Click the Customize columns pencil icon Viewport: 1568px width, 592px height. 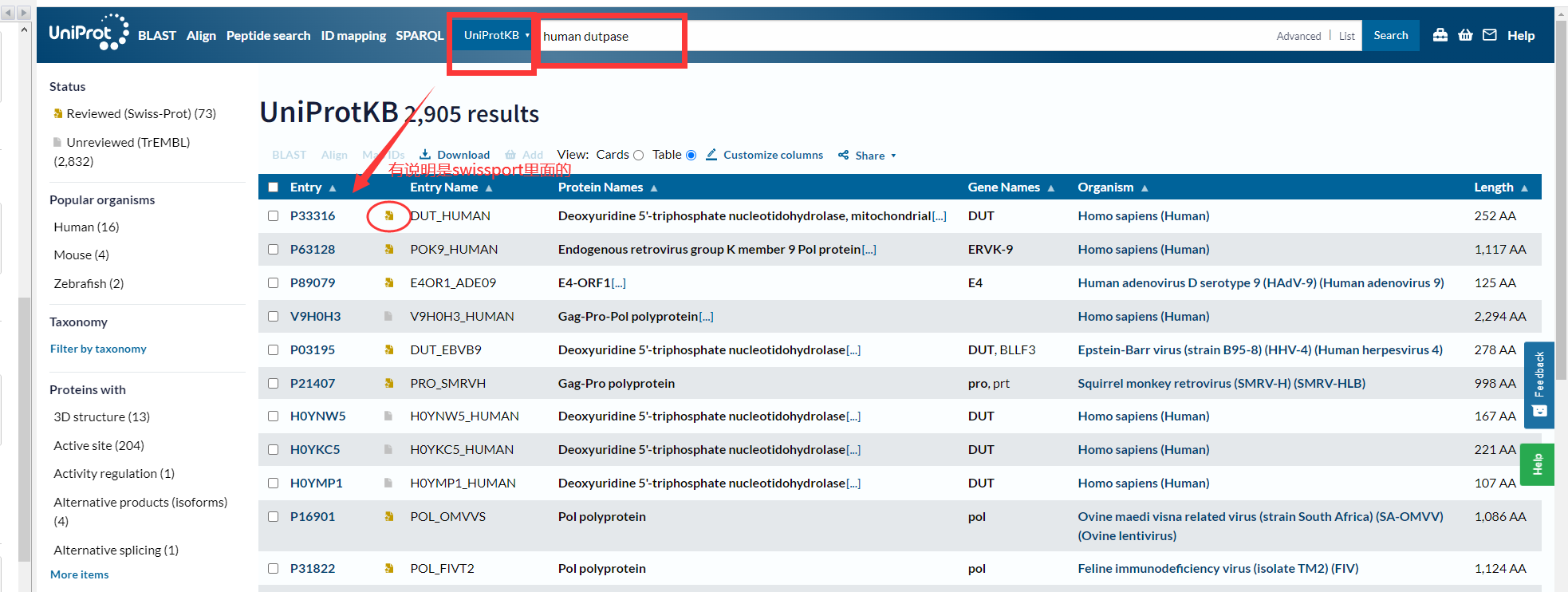(x=711, y=154)
